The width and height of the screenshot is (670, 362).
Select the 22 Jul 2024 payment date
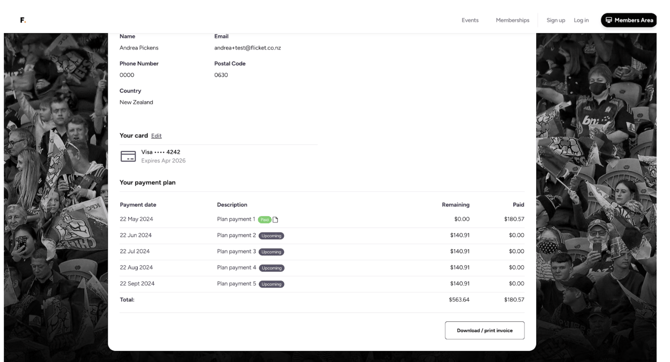[x=135, y=252]
